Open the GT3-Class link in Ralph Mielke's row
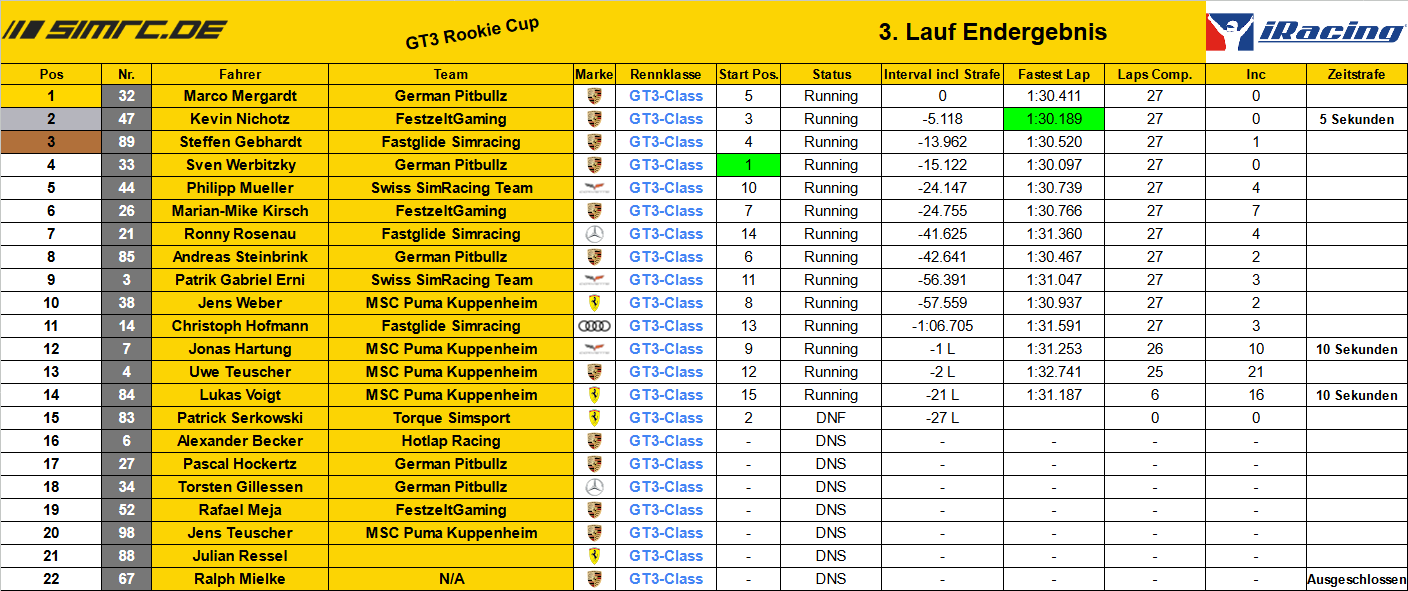1408x591 pixels. point(666,579)
